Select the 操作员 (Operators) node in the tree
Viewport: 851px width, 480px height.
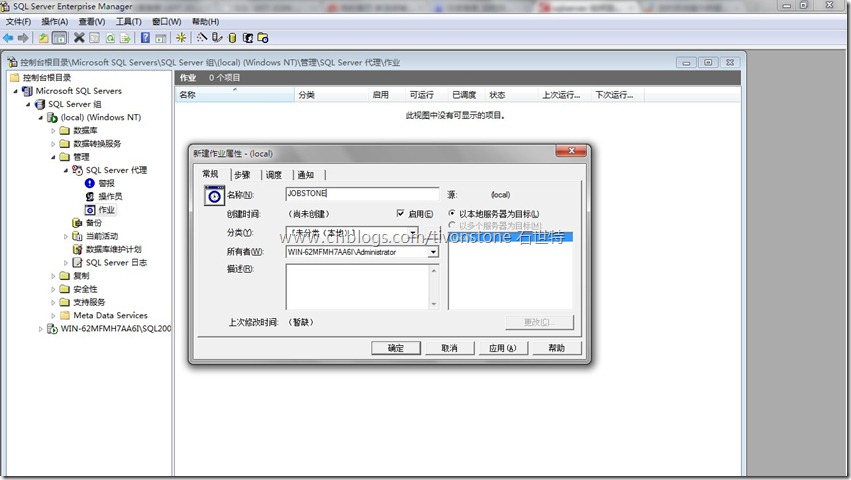click(109, 196)
